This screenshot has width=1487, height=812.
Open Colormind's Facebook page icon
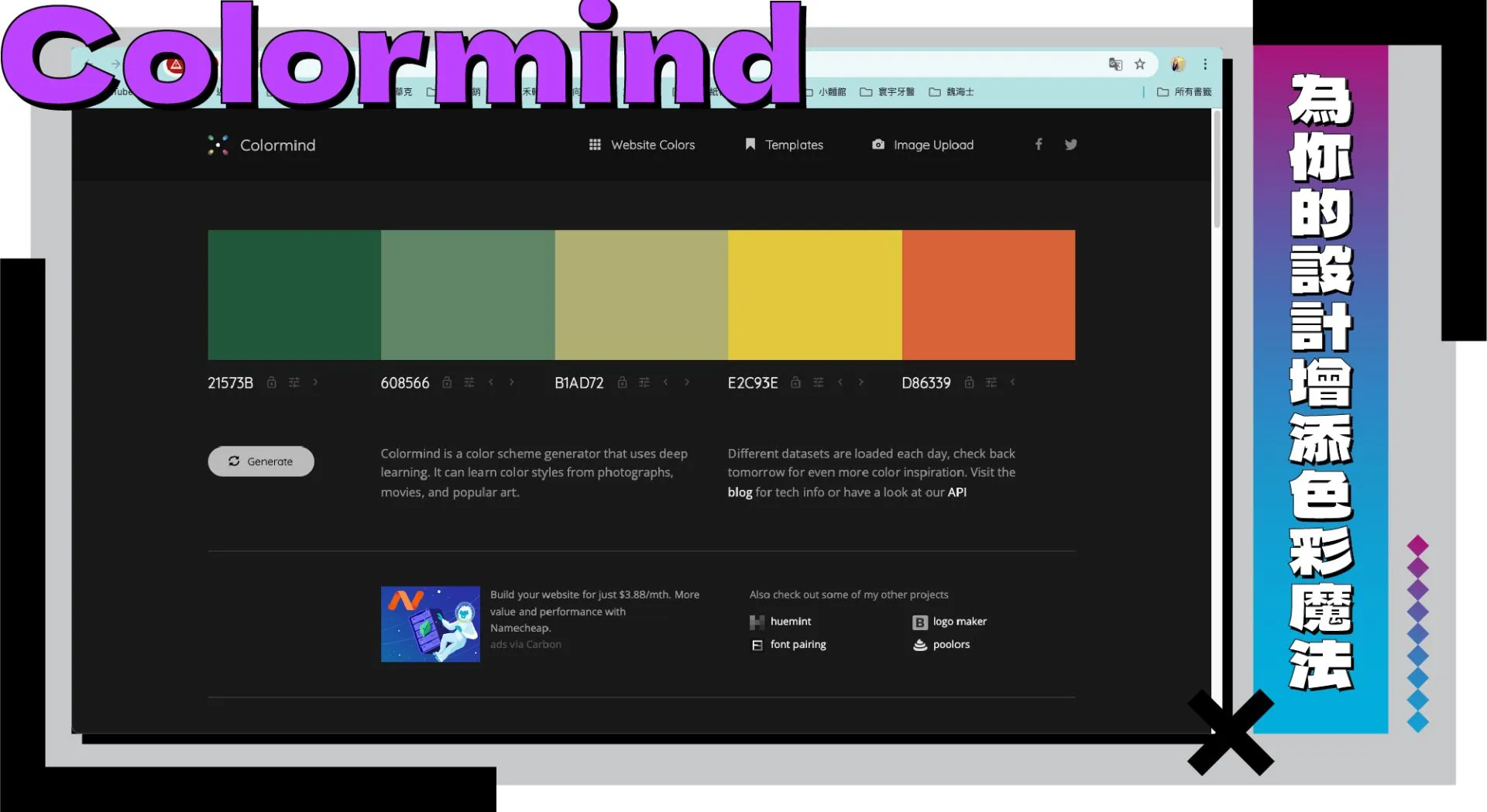[x=1039, y=144]
